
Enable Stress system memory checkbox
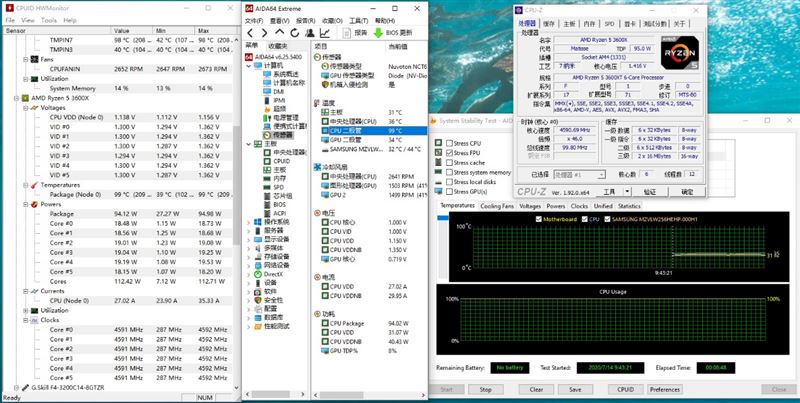(x=449, y=172)
